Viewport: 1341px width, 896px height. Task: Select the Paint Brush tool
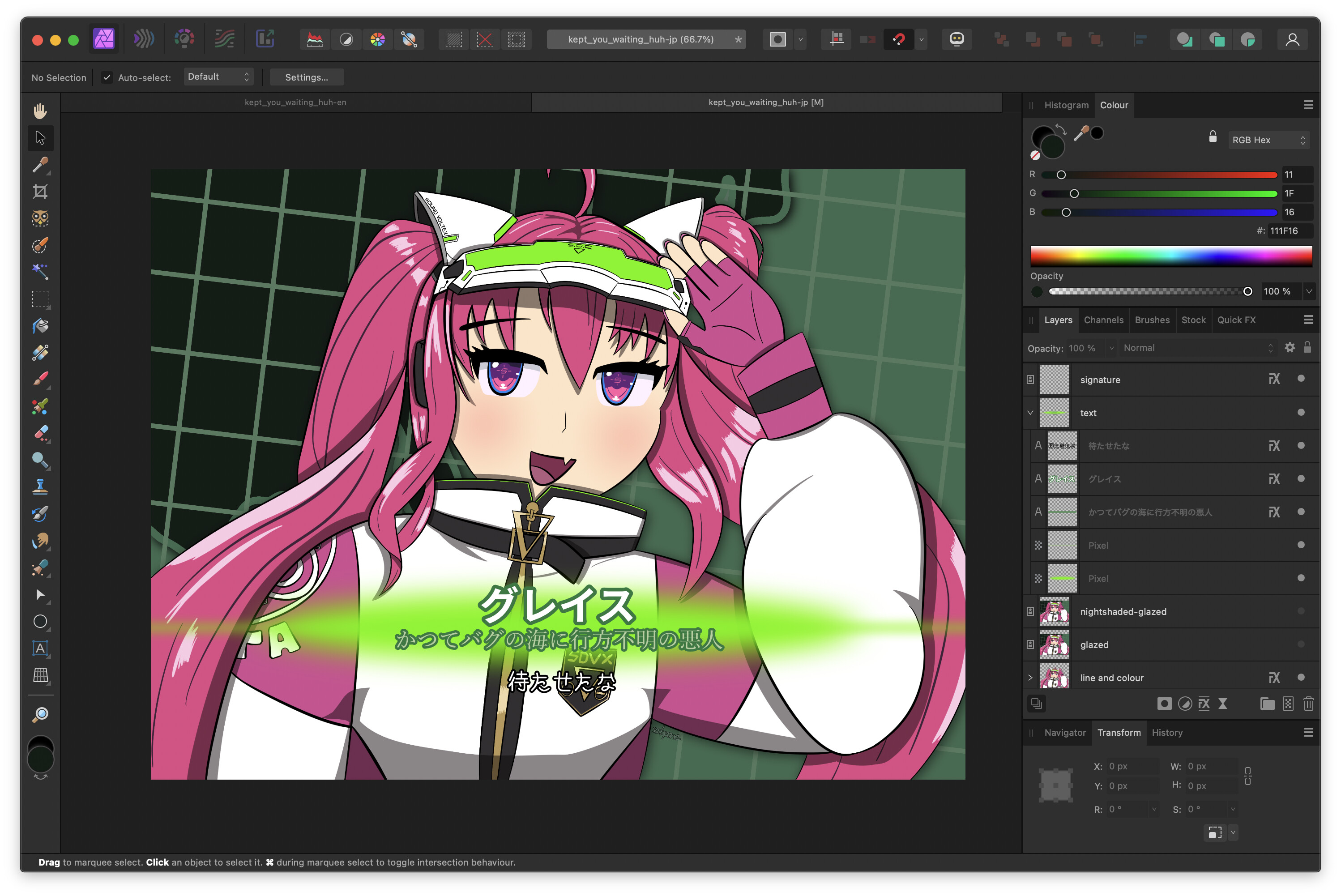point(40,379)
